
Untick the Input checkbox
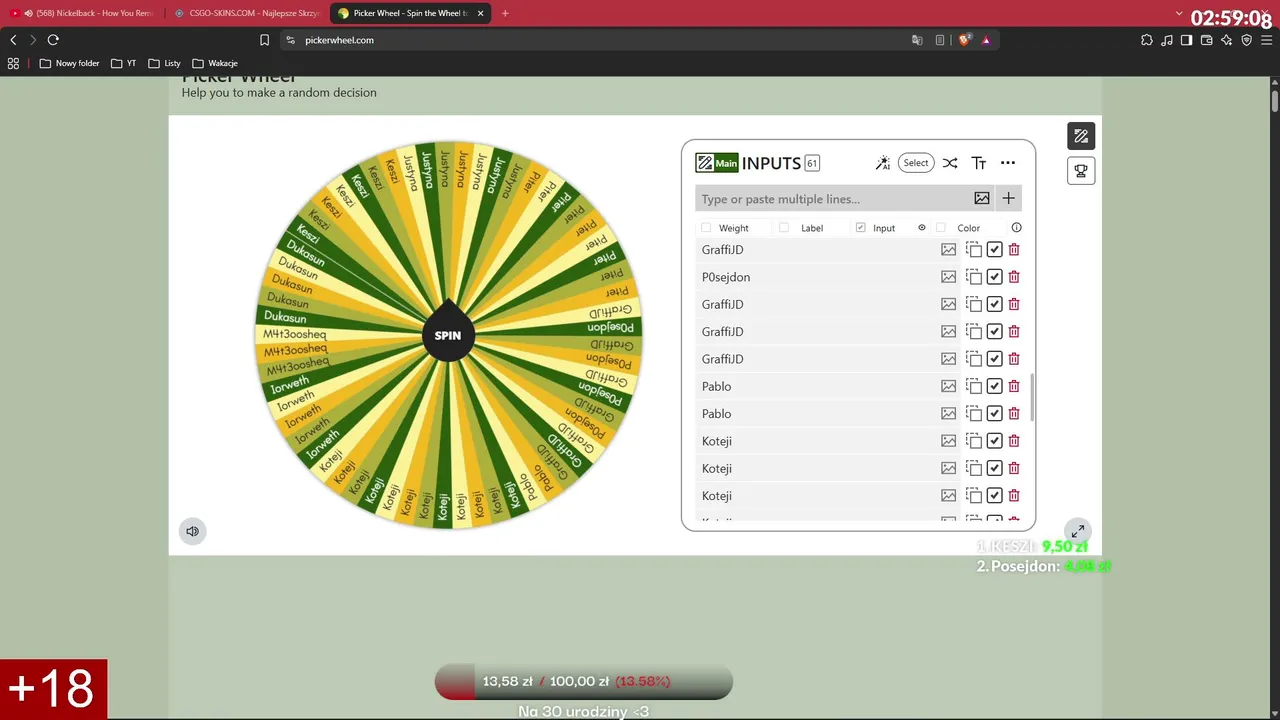(860, 228)
